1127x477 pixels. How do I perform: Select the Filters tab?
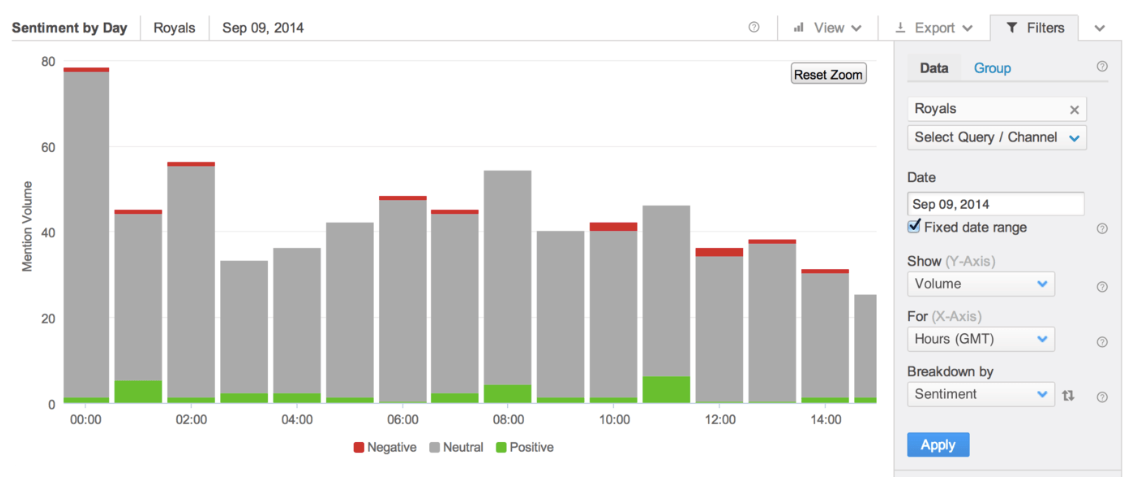point(1034,28)
